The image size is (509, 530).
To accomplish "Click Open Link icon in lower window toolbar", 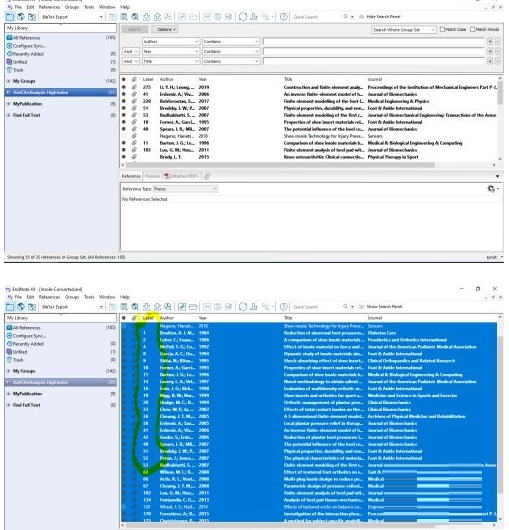I will (182, 307).
